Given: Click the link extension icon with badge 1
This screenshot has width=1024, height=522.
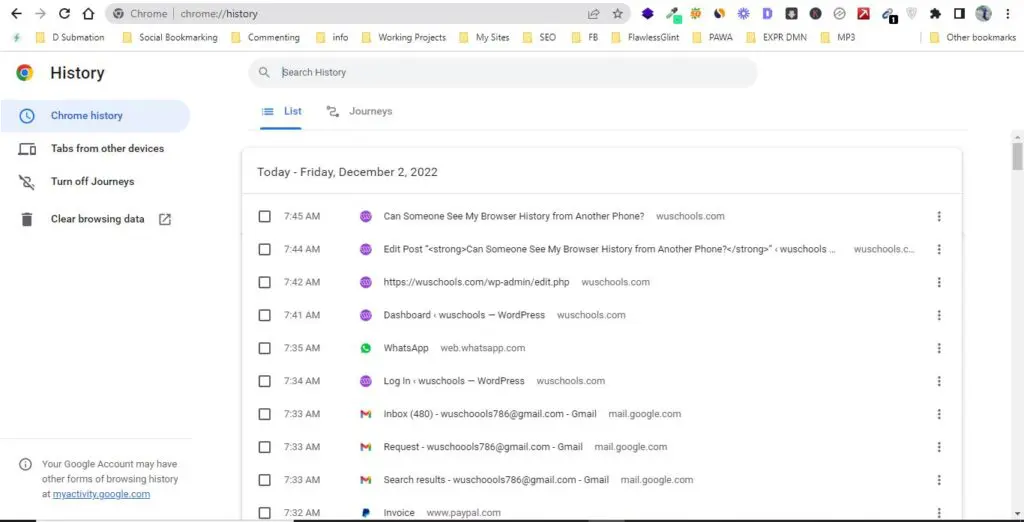Looking at the screenshot, I should pos(888,15).
